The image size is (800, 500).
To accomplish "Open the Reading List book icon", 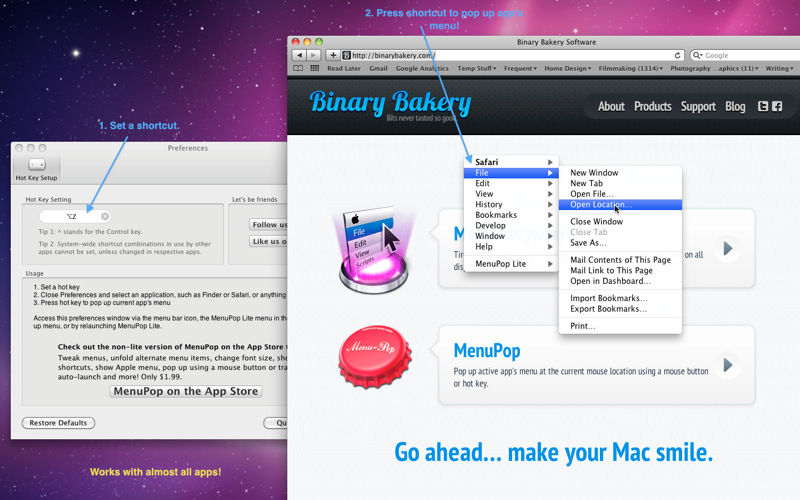I will [298, 68].
